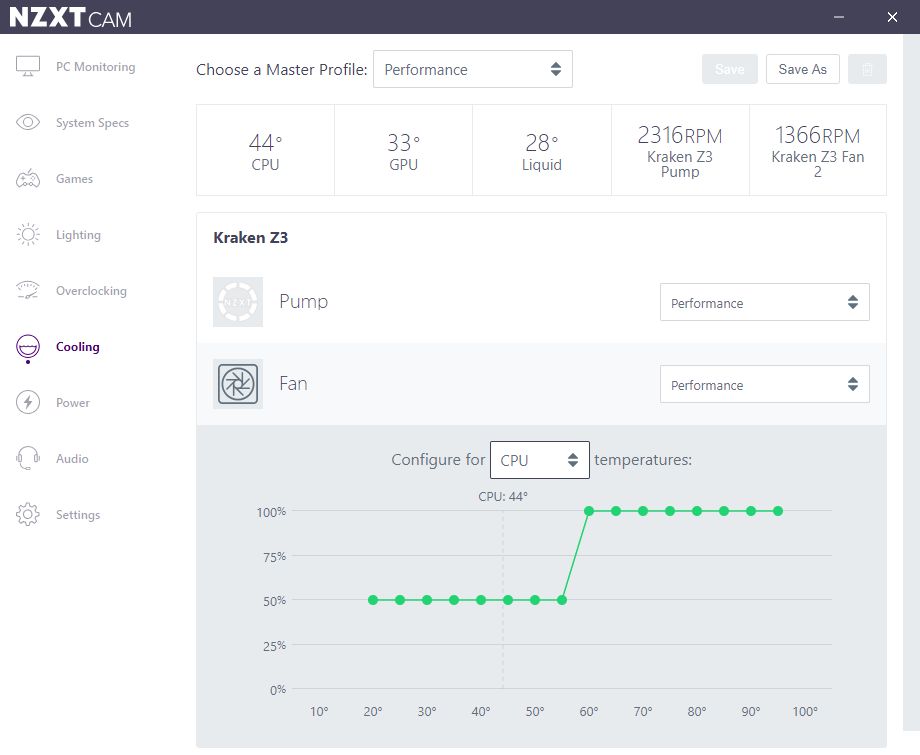This screenshot has height=755, width=920.
Task: Click the Kraken Z3 Pump icon
Action: pos(238,302)
